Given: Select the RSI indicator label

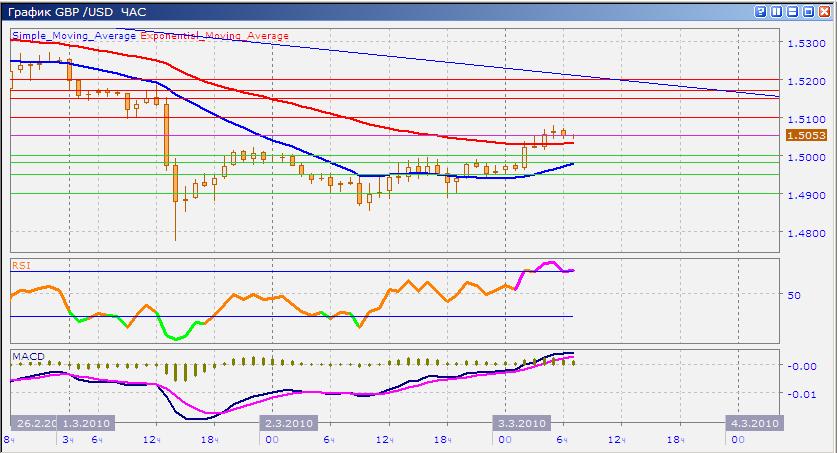Looking at the screenshot, I should click(x=20, y=264).
